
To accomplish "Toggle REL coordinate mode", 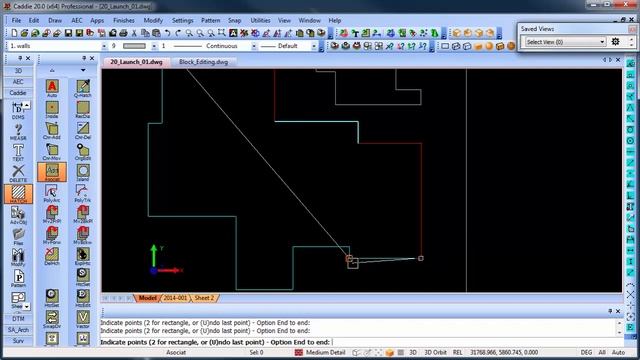I will (458, 352).
